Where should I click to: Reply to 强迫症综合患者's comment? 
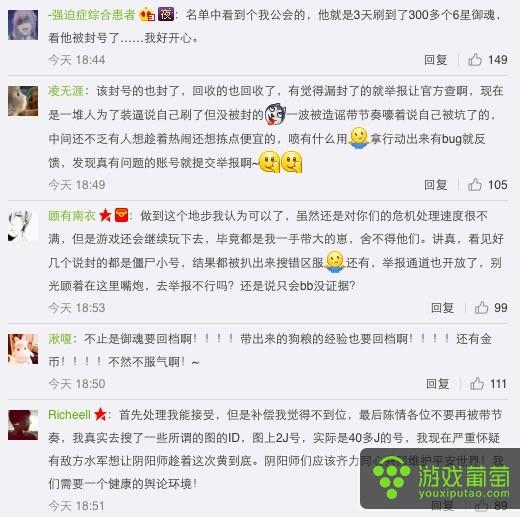pyautogui.click(x=435, y=60)
